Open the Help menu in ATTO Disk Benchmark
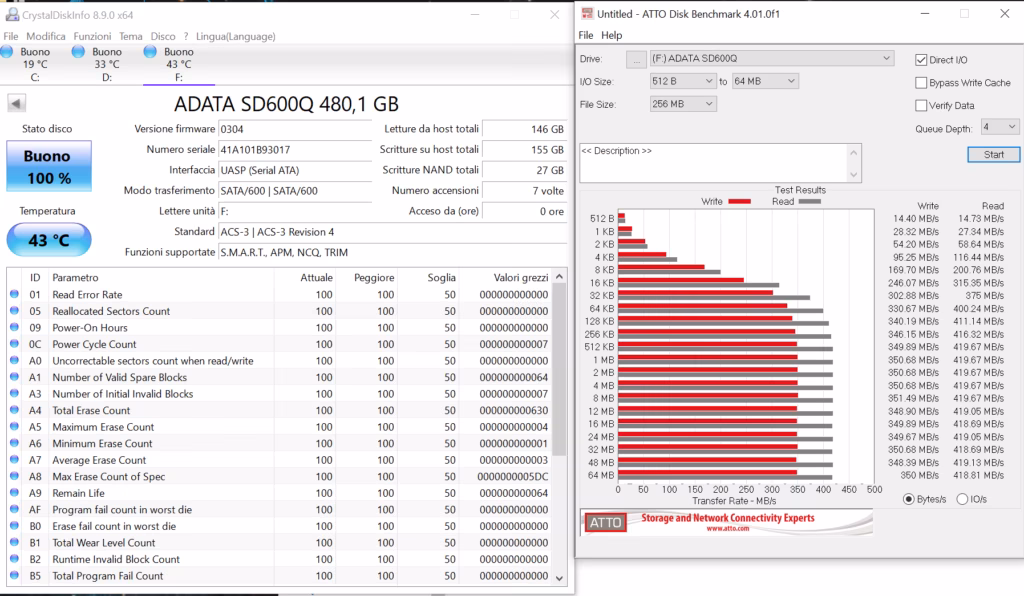The width and height of the screenshot is (1024, 596). pyautogui.click(x=611, y=35)
